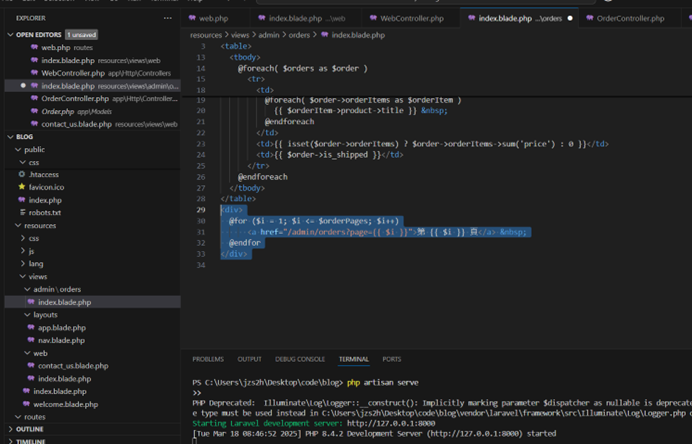The width and height of the screenshot is (692, 444).
Task: Expand the OUTLINE section
Action: (11, 429)
